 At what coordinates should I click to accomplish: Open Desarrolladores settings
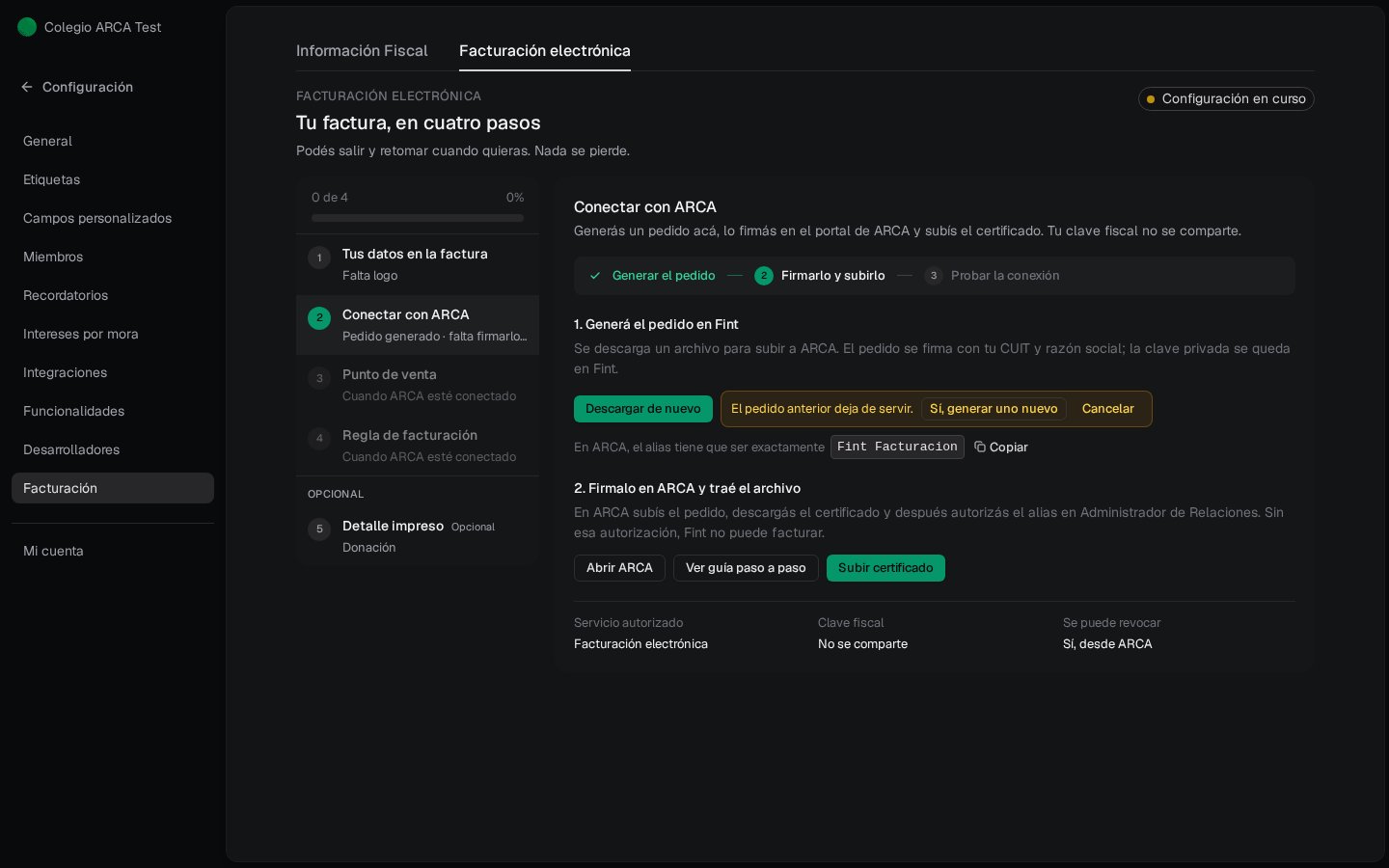113,449
